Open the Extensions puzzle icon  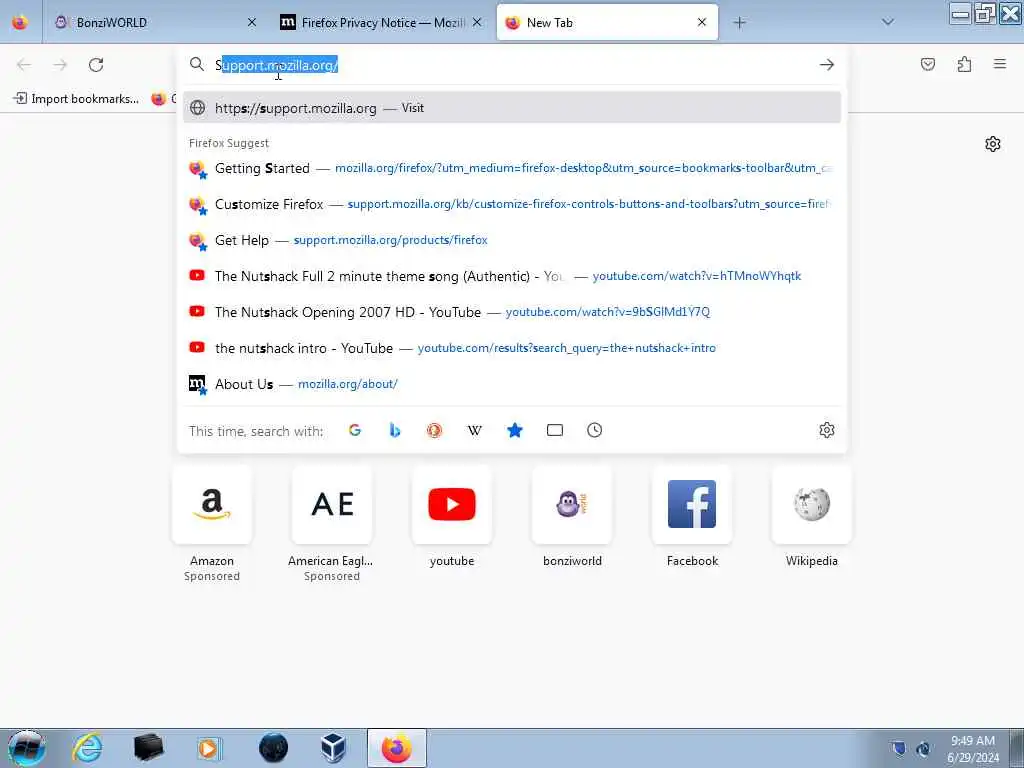pos(964,64)
